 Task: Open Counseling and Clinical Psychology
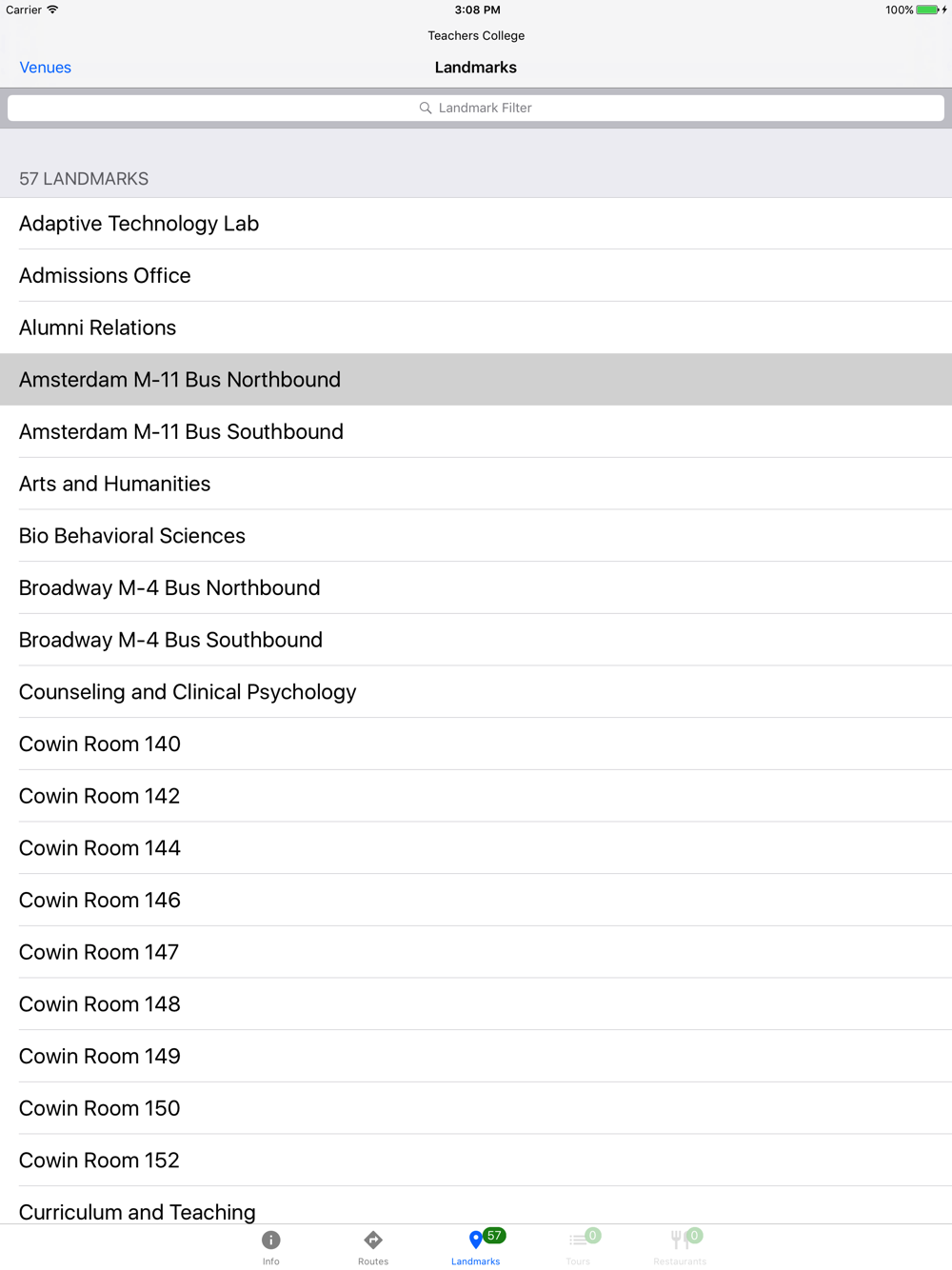(x=188, y=692)
